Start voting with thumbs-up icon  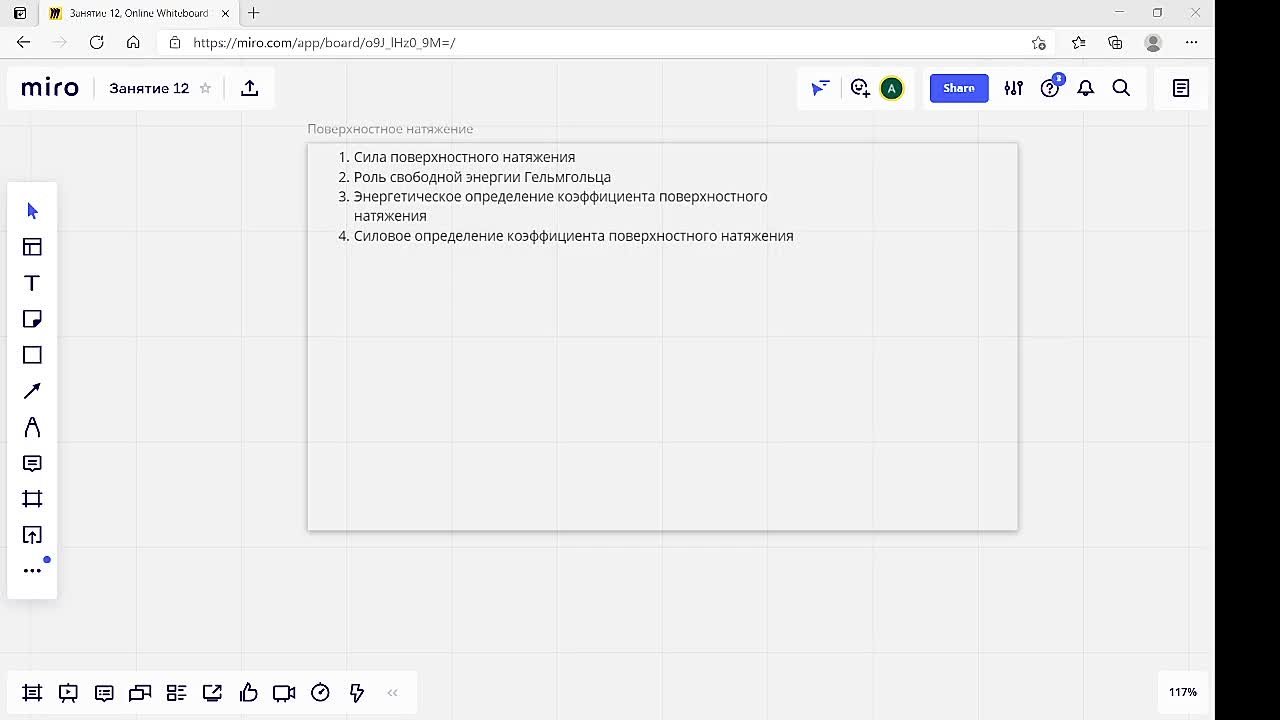click(248, 692)
